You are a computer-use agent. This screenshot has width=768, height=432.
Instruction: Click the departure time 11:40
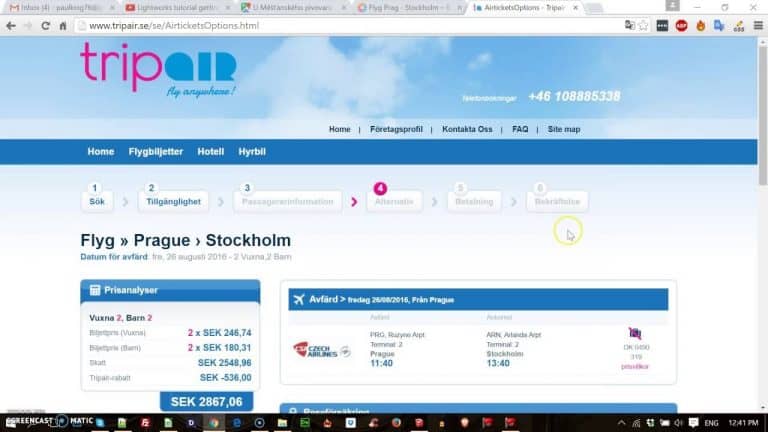coord(381,363)
